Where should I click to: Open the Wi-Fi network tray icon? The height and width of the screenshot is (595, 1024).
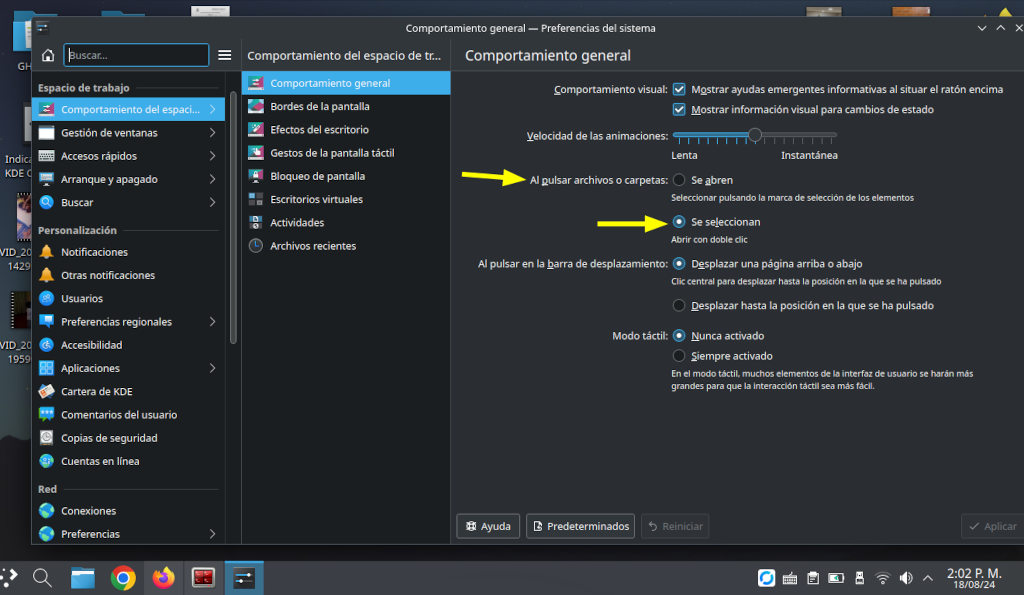(882, 578)
